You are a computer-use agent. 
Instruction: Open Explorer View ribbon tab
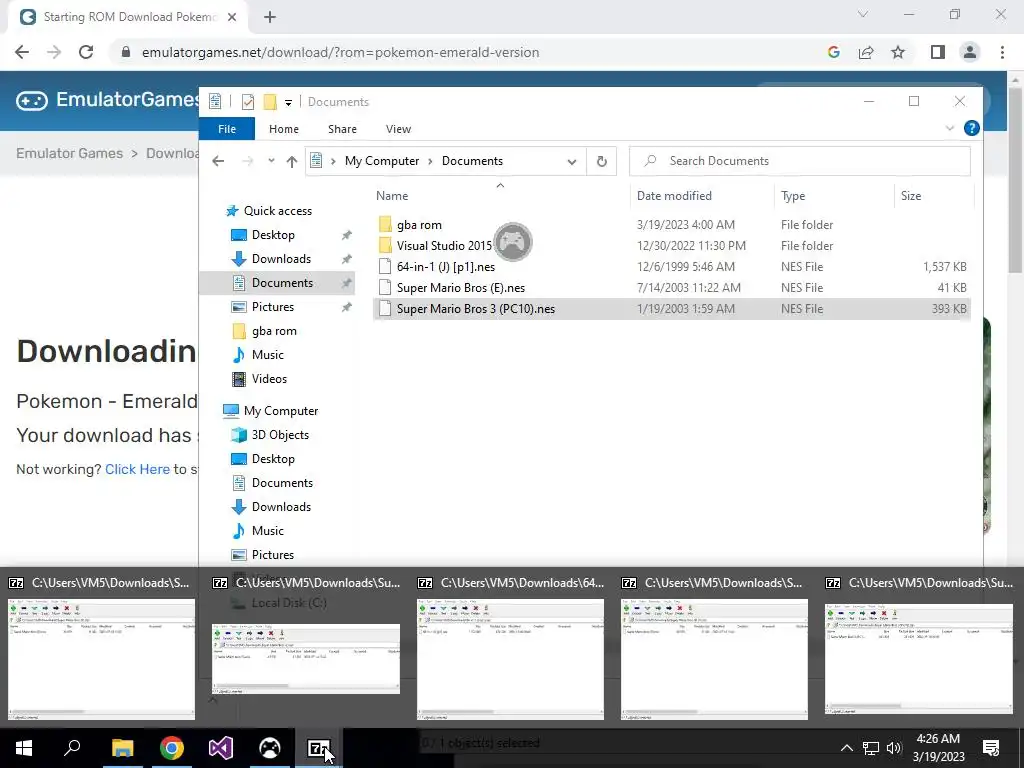point(398,129)
